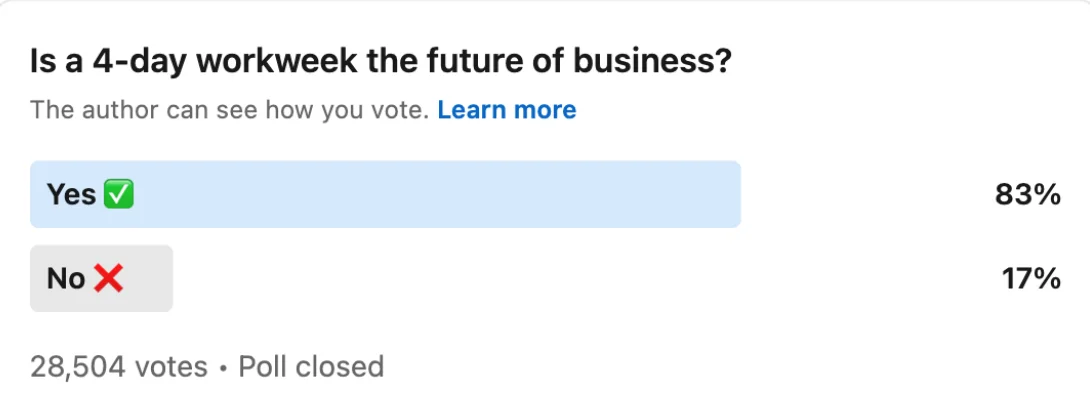Viewport: 1090px width, 407px height.
Task: Click the word votes in the footer
Action: point(171,367)
